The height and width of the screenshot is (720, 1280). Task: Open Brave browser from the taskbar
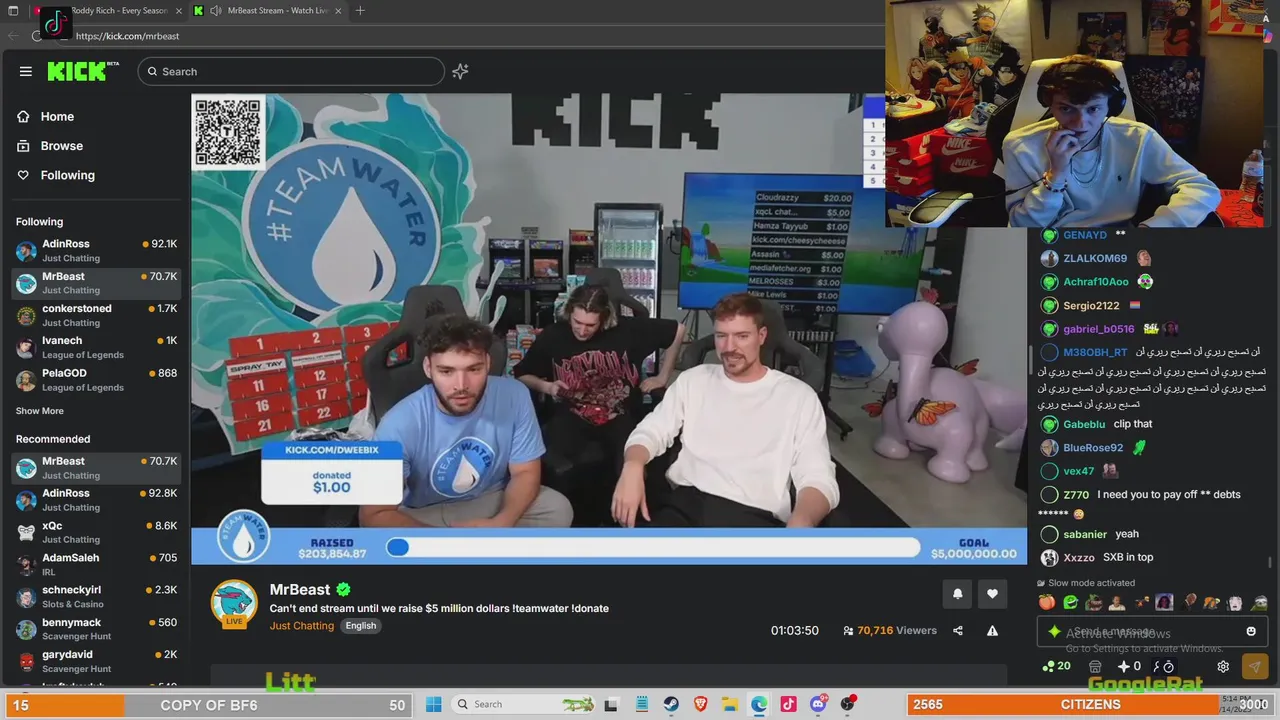pyautogui.click(x=701, y=704)
